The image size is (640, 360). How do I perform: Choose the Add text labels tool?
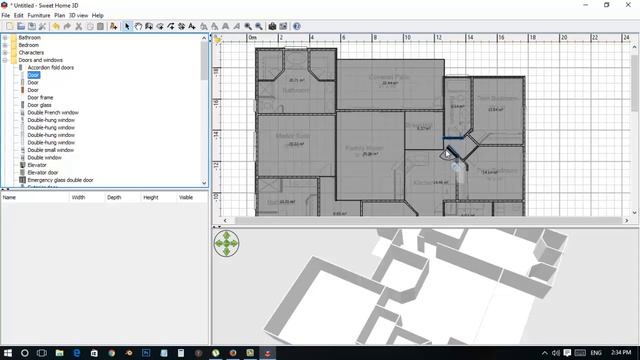[192, 27]
